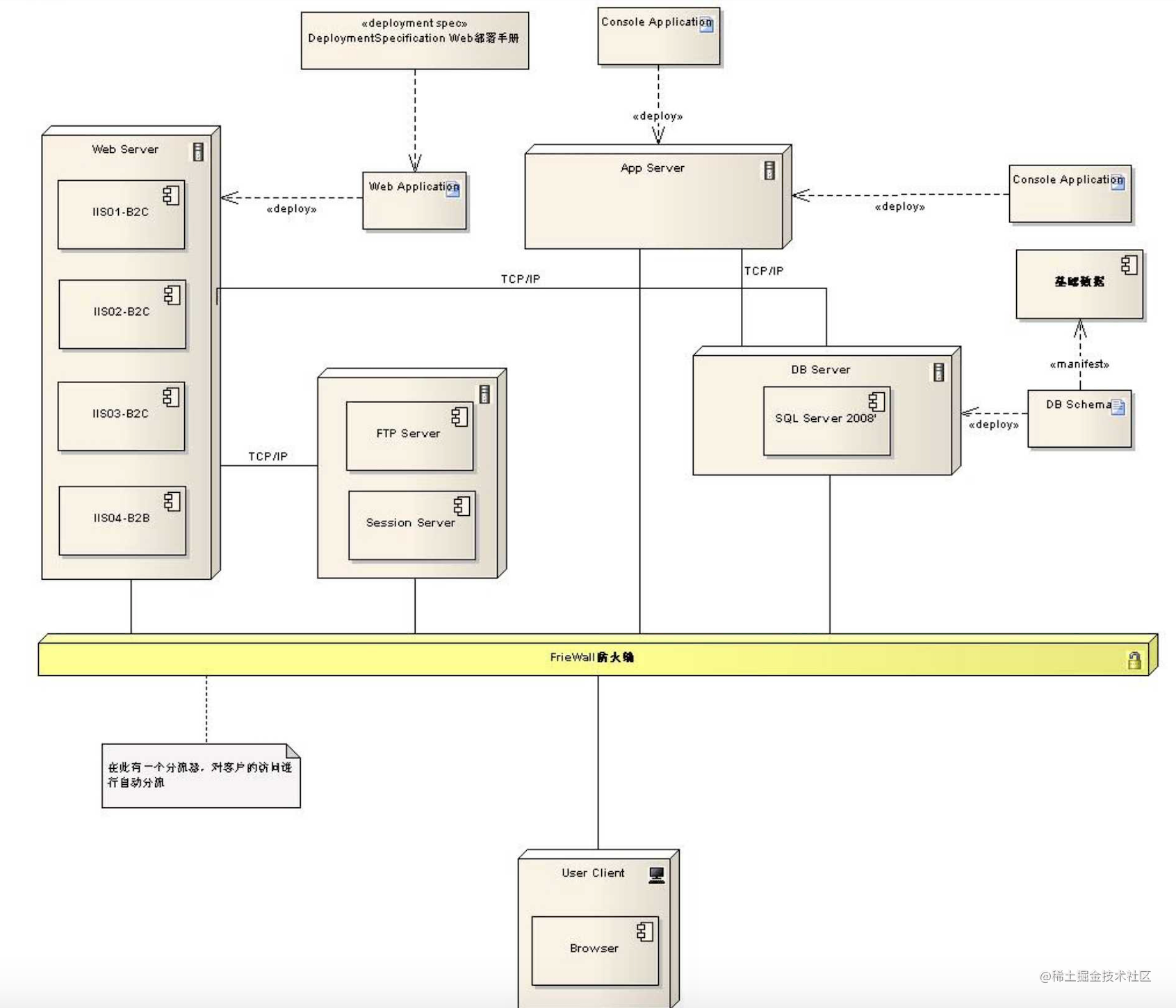Screen dimensions: 1176x1008
Task: Click the document icon on Web Application artifact
Action: 452,189
